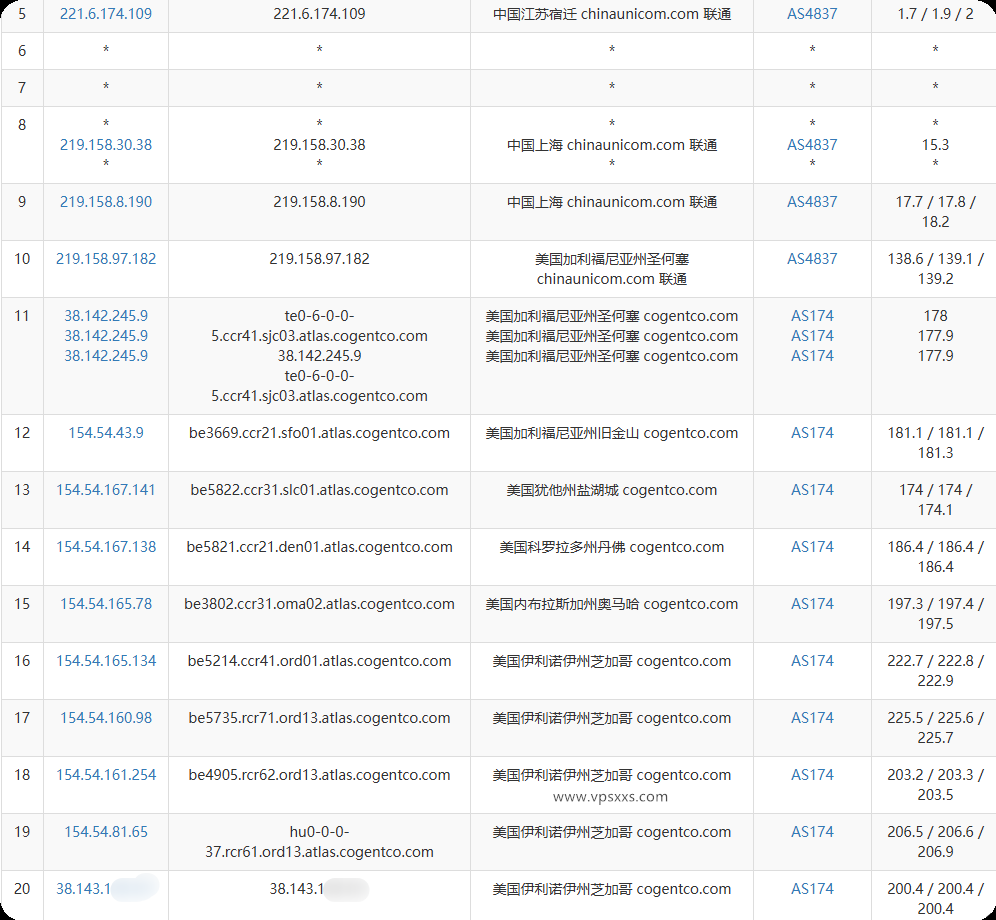The image size is (996, 920).
Task: Click latency value 15.3 in row 8
Action: pos(935,145)
